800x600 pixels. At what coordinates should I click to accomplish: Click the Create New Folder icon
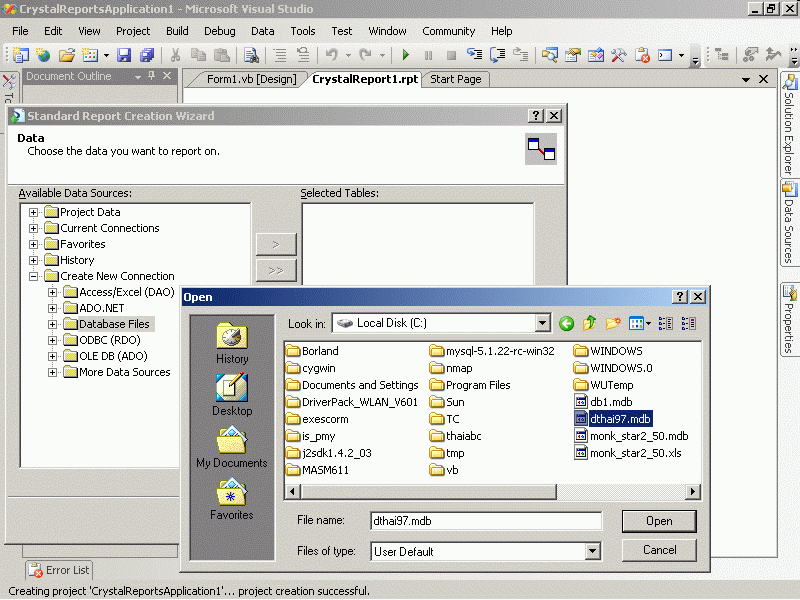coord(613,323)
